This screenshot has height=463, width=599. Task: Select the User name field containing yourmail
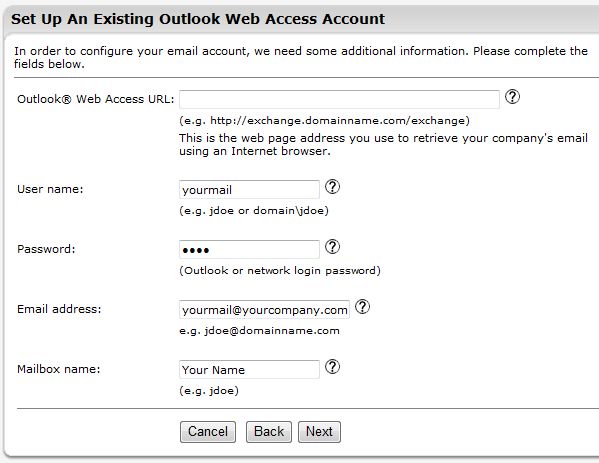coord(249,189)
